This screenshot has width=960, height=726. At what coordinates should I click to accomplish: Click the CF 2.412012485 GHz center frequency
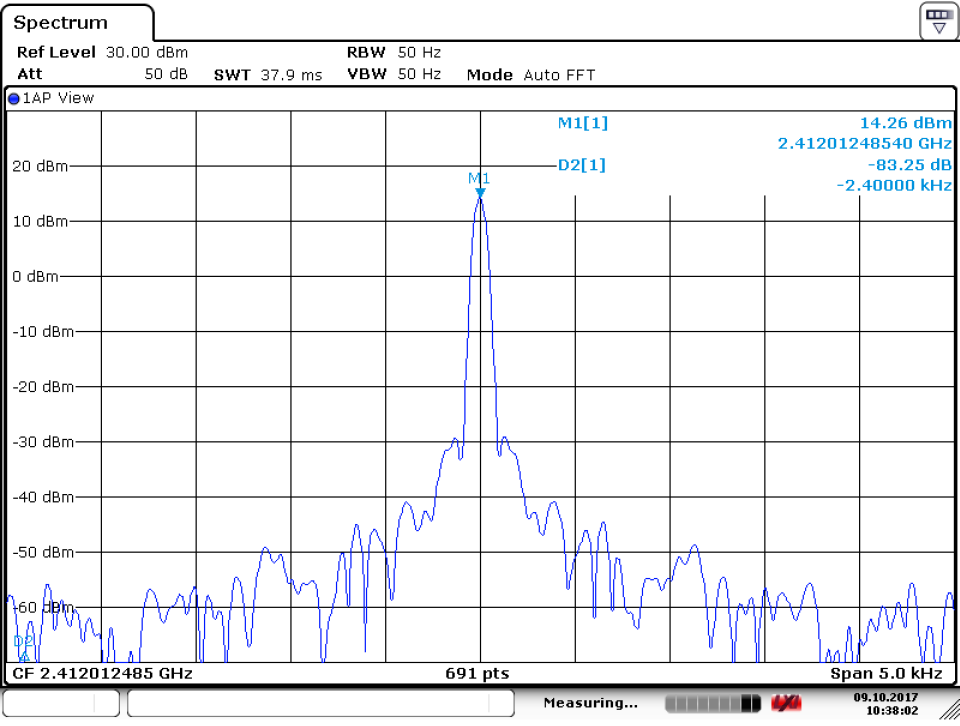pos(102,674)
